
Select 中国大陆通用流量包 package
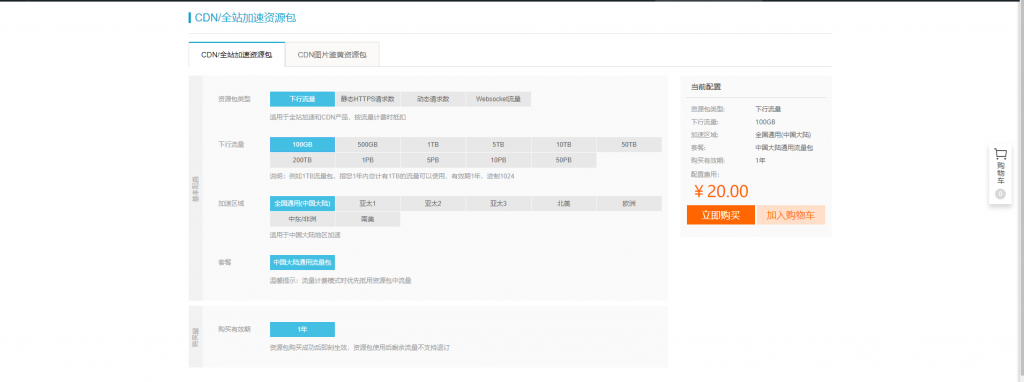point(302,263)
